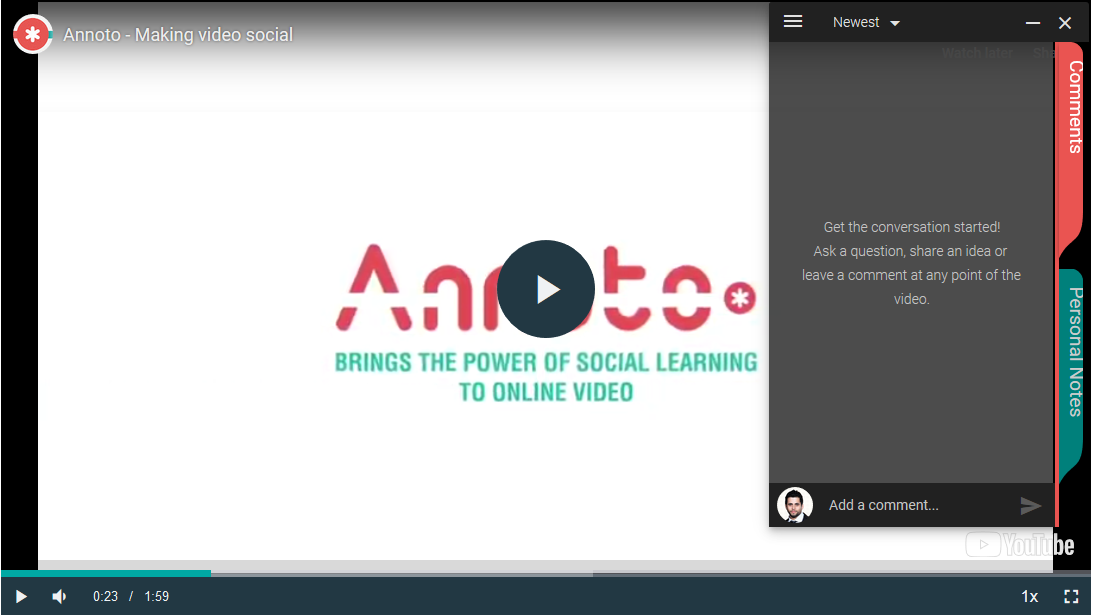Image resolution: width=1094 pixels, height=615 pixels.
Task: Open the video on YouTube via logo
Action: 1020,544
